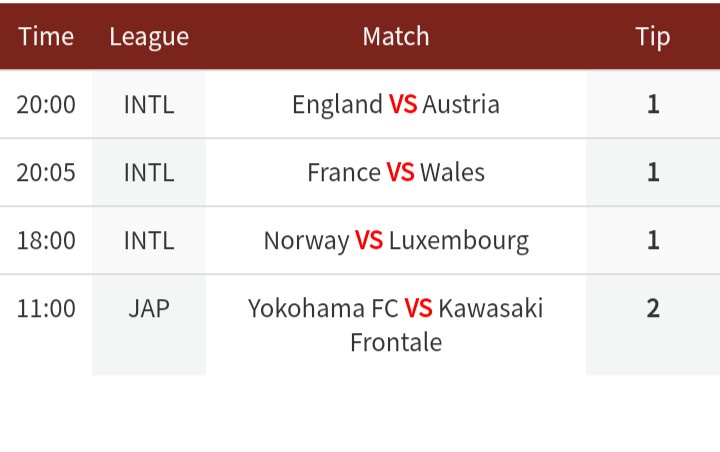Click tip 2 for Yokohama match

click(x=653, y=308)
